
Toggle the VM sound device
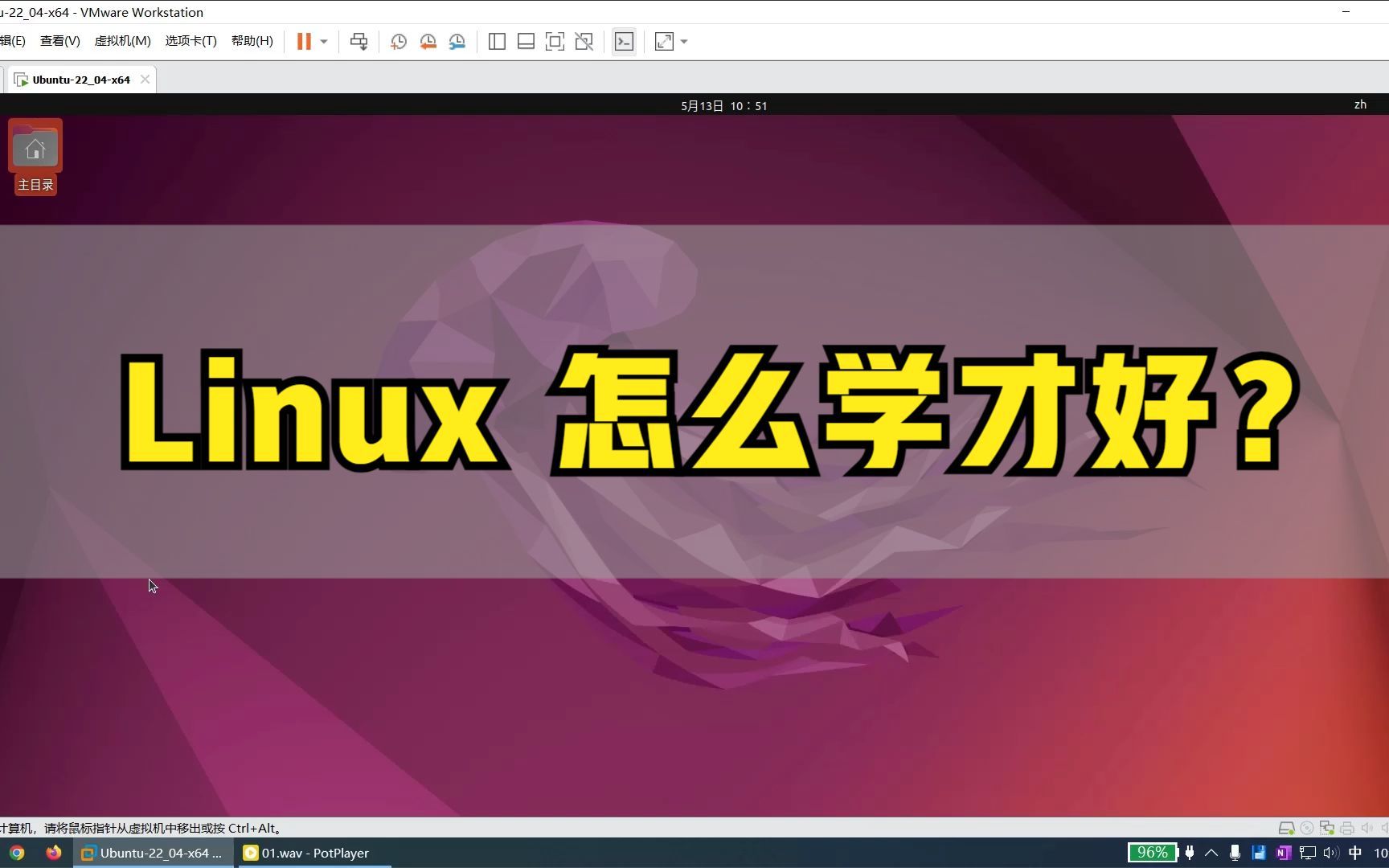[x=1367, y=828]
